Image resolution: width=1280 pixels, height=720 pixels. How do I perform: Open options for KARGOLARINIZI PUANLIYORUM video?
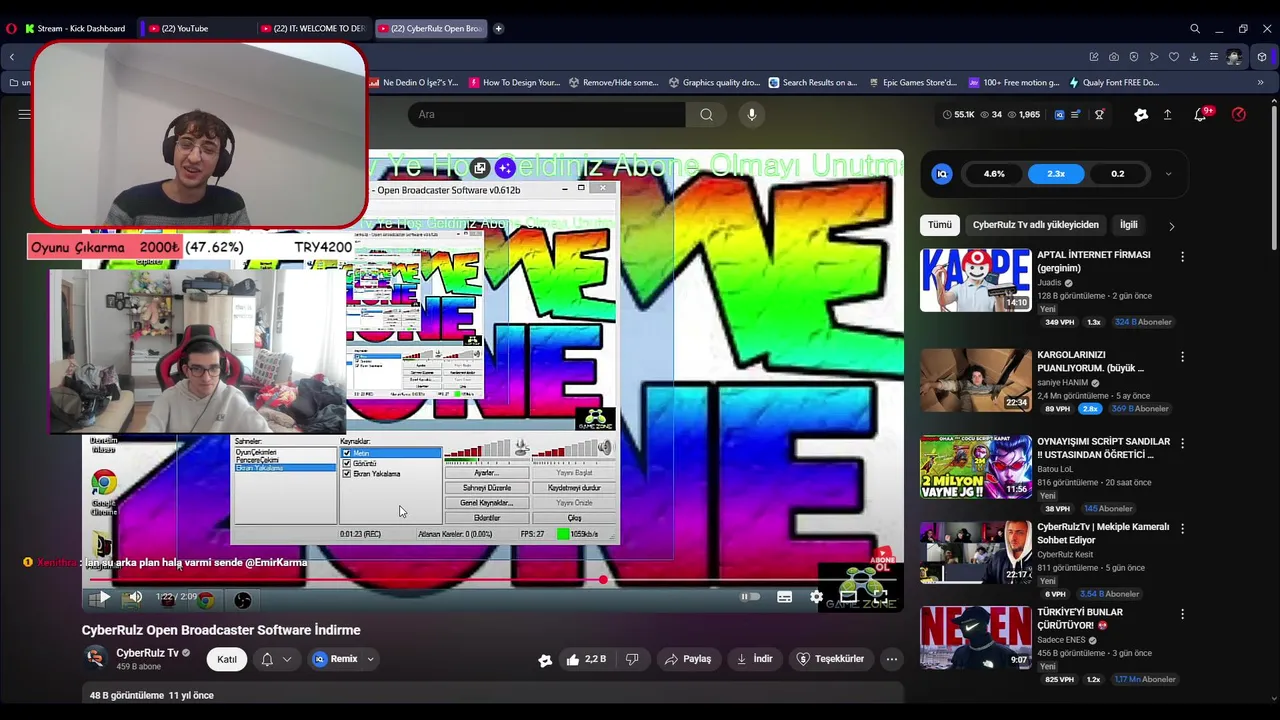click(x=1182, y=357)
